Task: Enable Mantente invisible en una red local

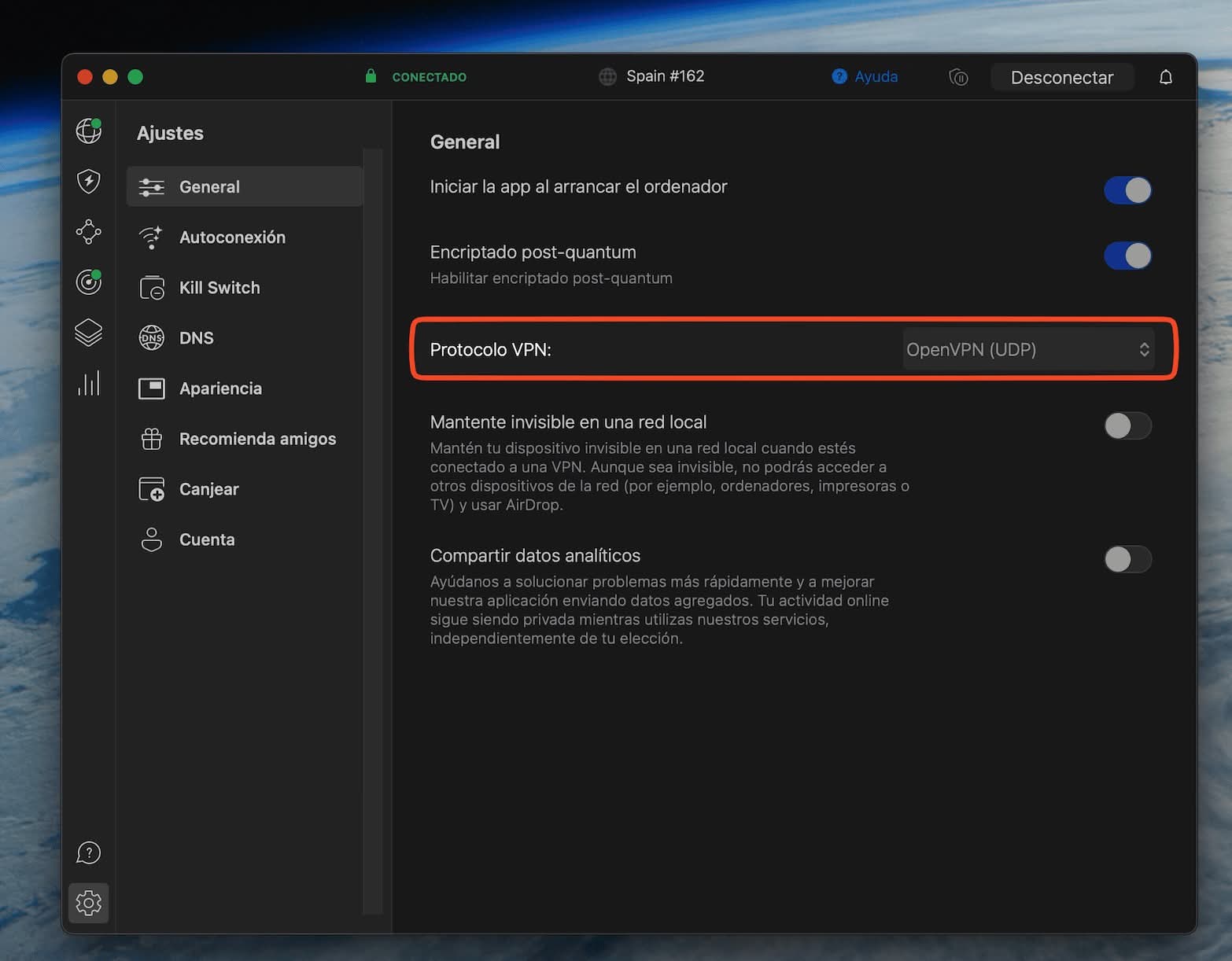Action: [1127, 425]
